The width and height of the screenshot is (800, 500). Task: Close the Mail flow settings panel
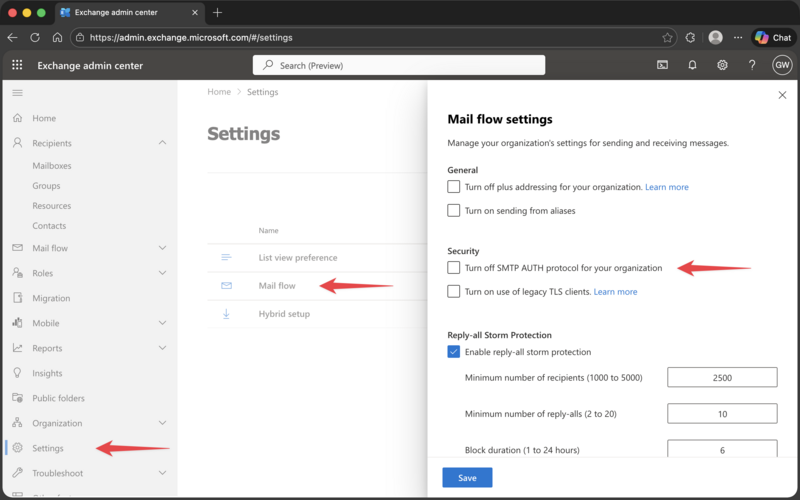(x=781, y=95)
